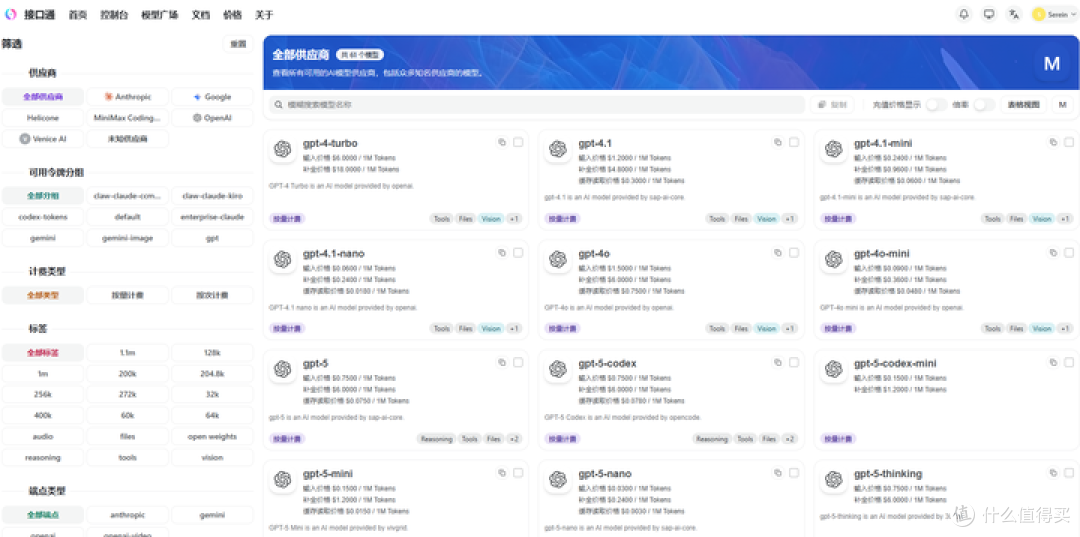Tick the gpt-5 card checkbox
The height and width of the screenshot is (537, 1080).
518,362
